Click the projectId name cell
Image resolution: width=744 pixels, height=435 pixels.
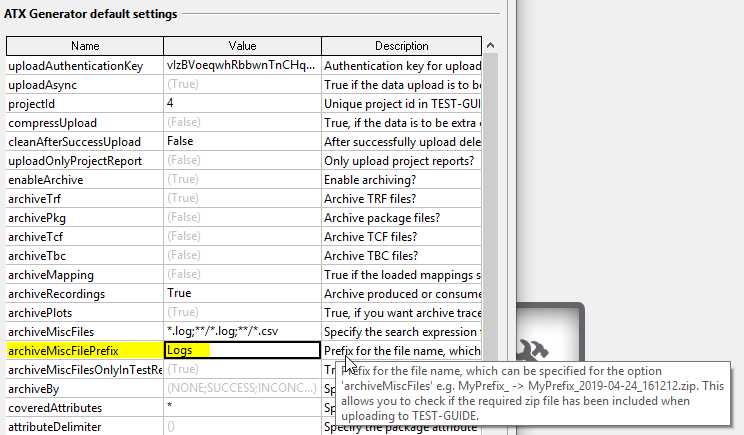pos(85,103)
